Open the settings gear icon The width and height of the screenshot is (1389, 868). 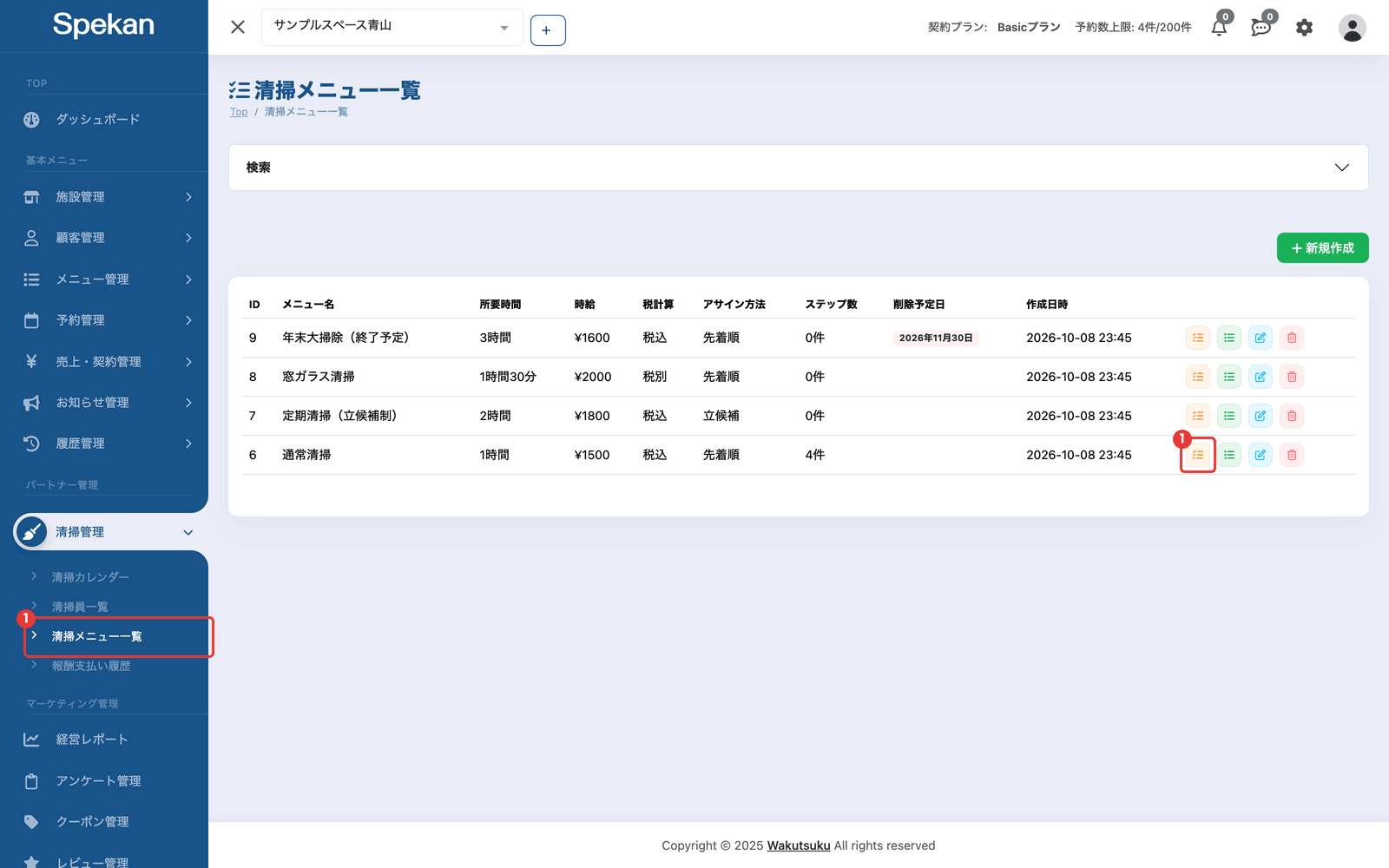pos(1304,28)
